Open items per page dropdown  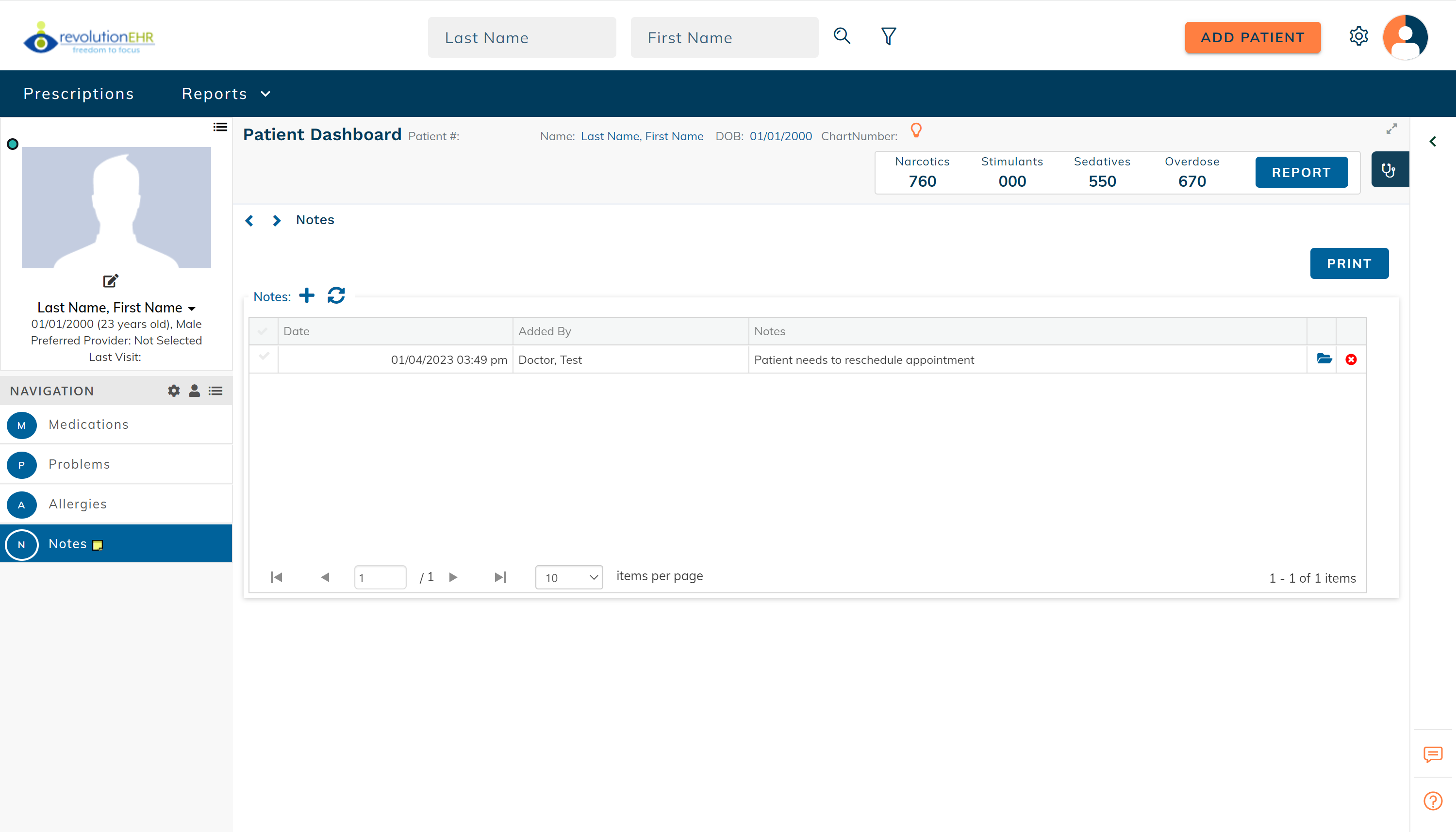[x=569, y=577]
